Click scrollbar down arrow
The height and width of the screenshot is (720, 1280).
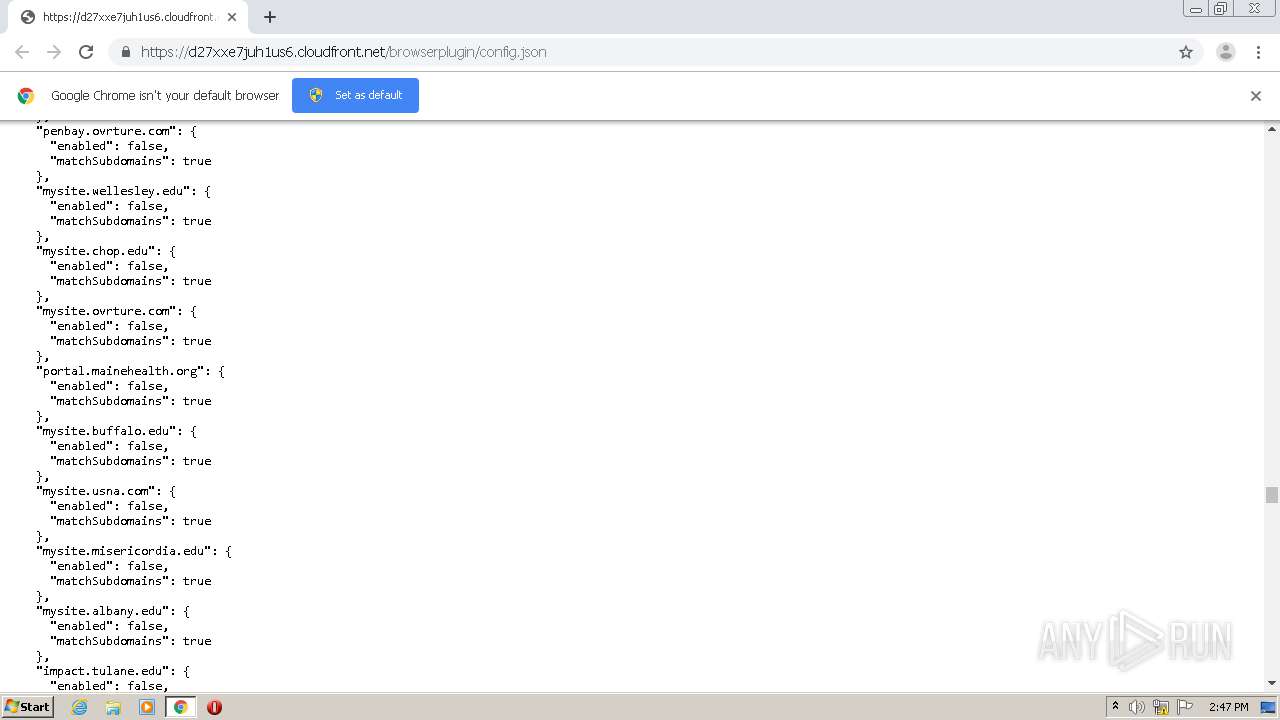pyautogui.click(x=1272, y=684)
